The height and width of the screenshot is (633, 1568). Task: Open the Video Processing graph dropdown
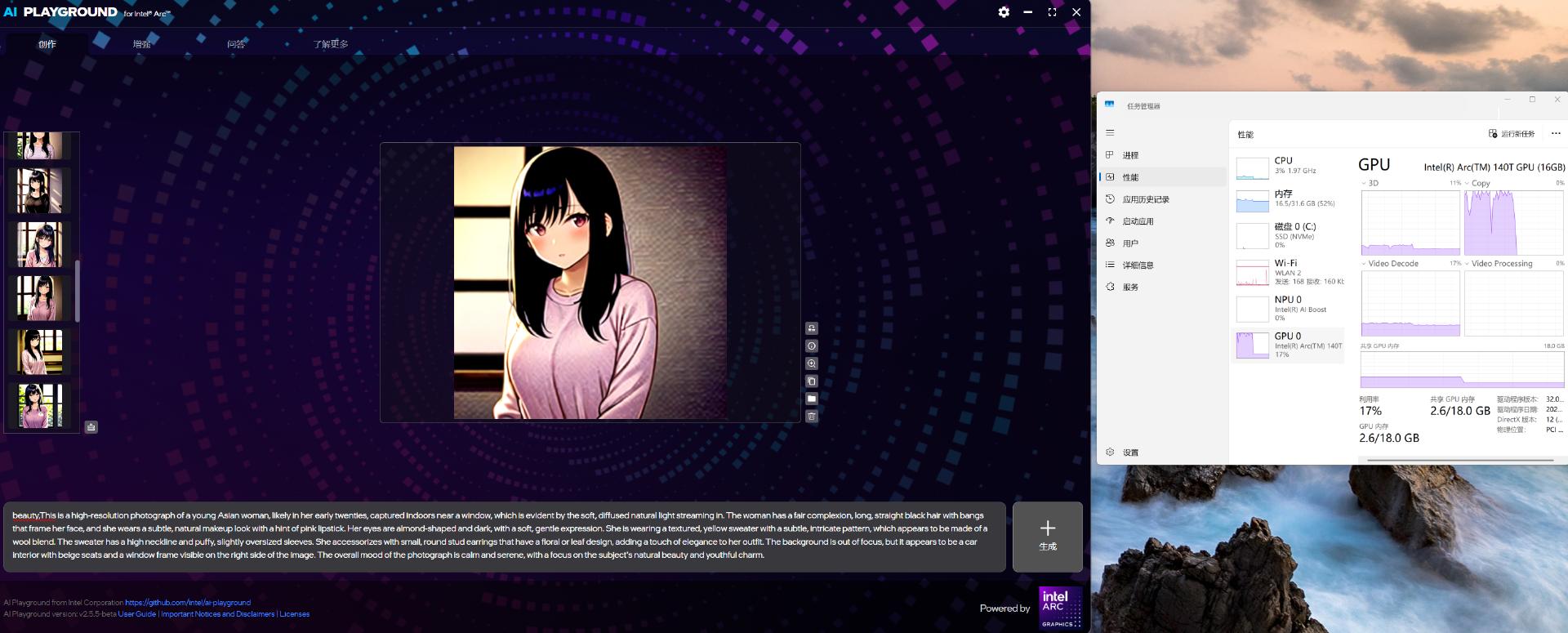(x=1499, y=264)
